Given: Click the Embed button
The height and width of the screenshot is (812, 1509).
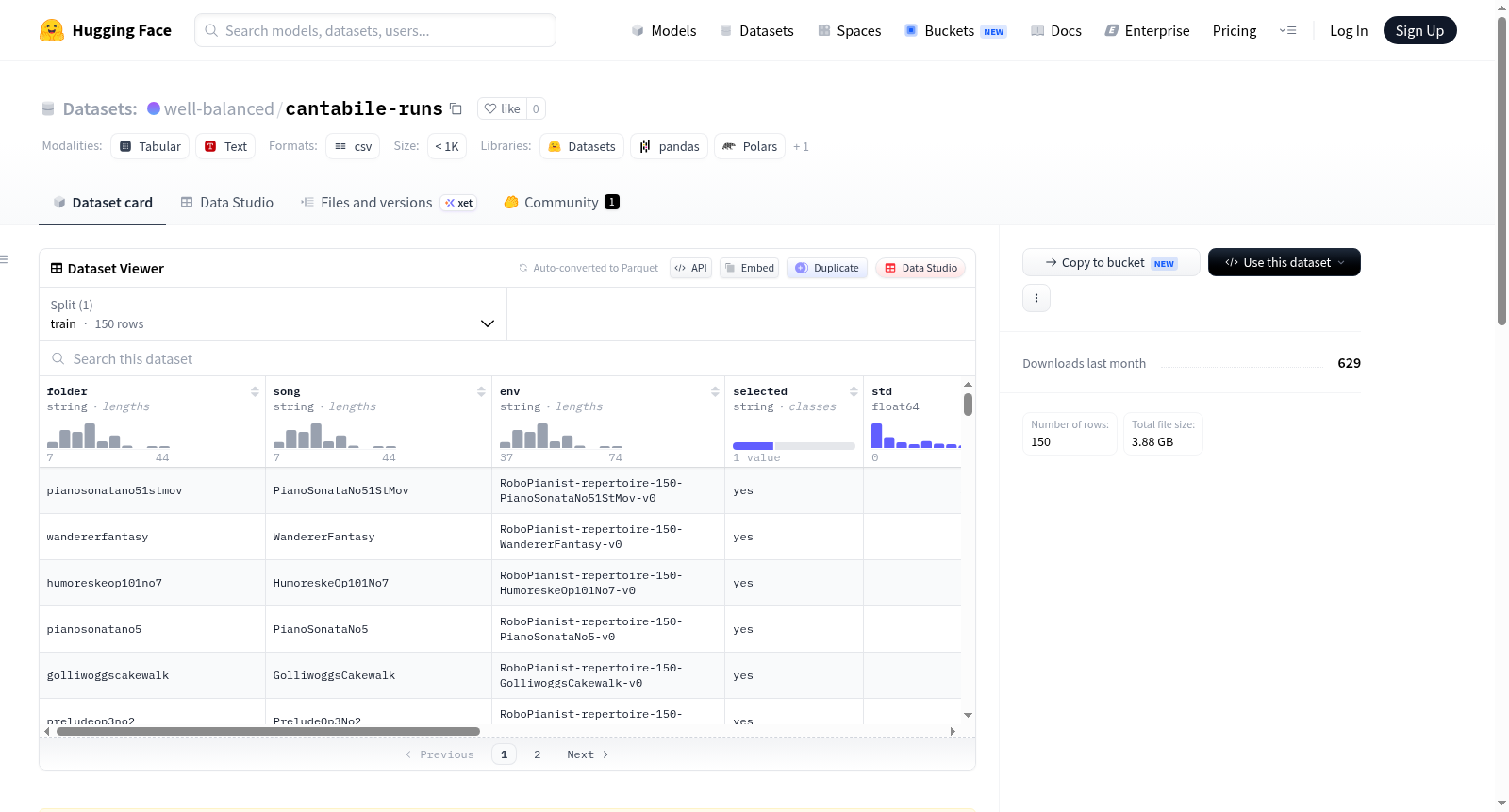Looking at the screenshot, I should coord(749,268).
